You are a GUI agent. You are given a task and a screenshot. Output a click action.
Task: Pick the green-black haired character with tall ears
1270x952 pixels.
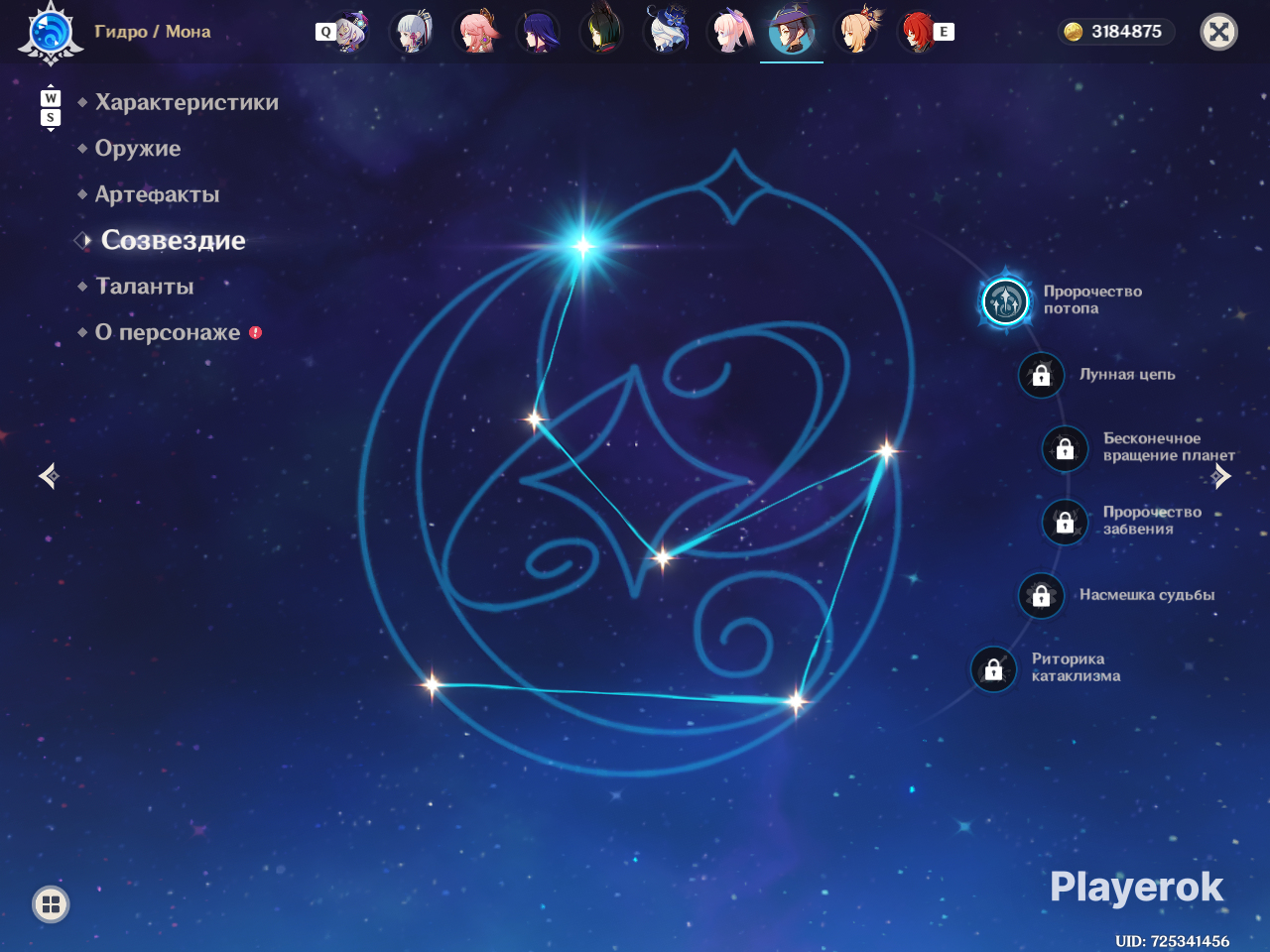[x=602, y=30]
